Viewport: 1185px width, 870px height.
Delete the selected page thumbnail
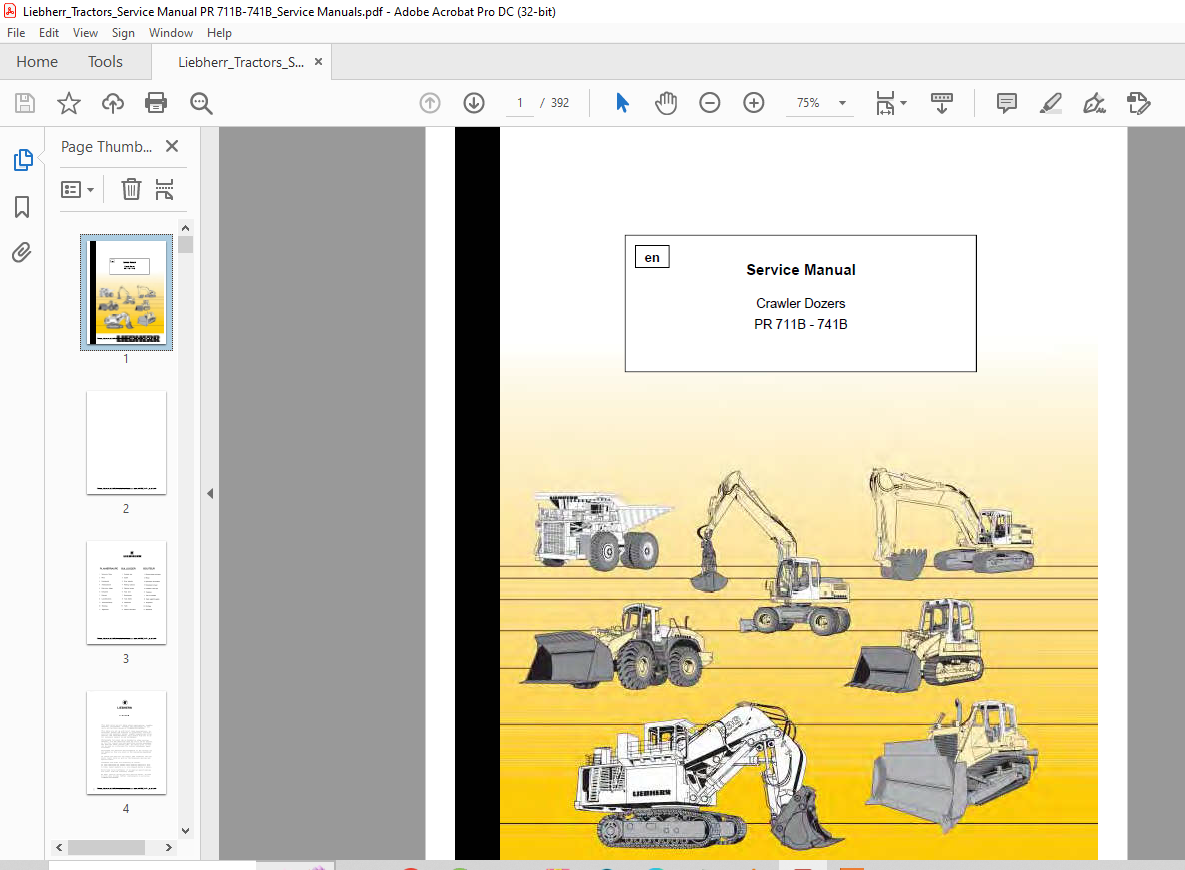pos(131,189)
